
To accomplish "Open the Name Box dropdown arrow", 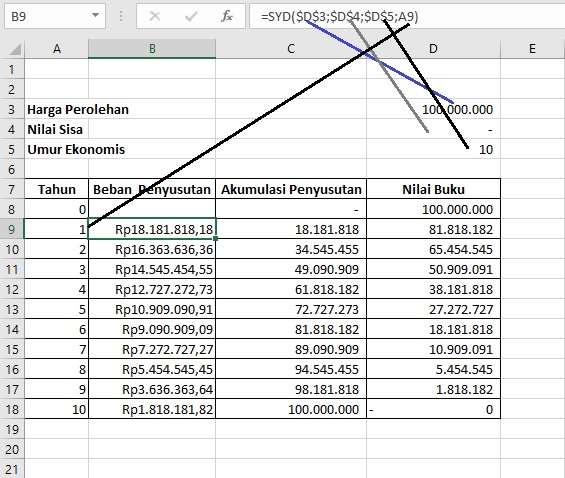I will point(95,15).
